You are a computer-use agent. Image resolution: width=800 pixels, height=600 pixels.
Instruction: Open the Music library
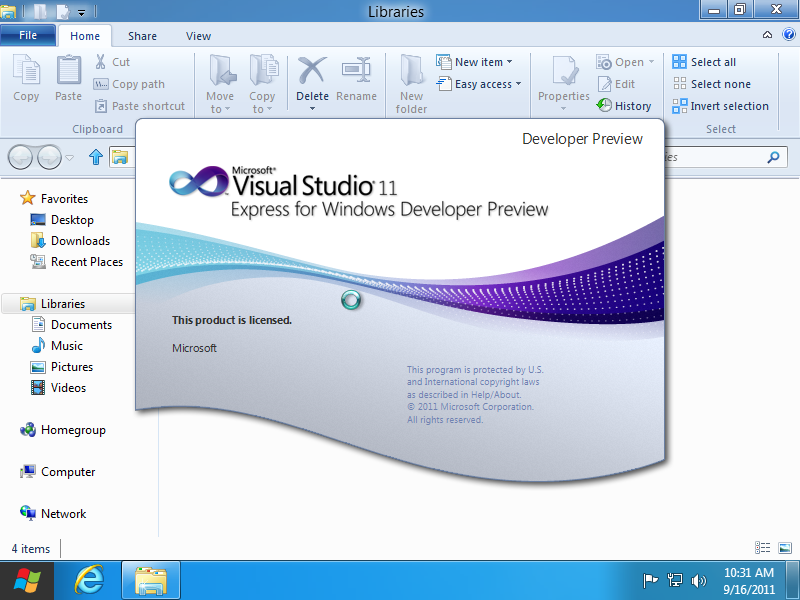(57, 346)
